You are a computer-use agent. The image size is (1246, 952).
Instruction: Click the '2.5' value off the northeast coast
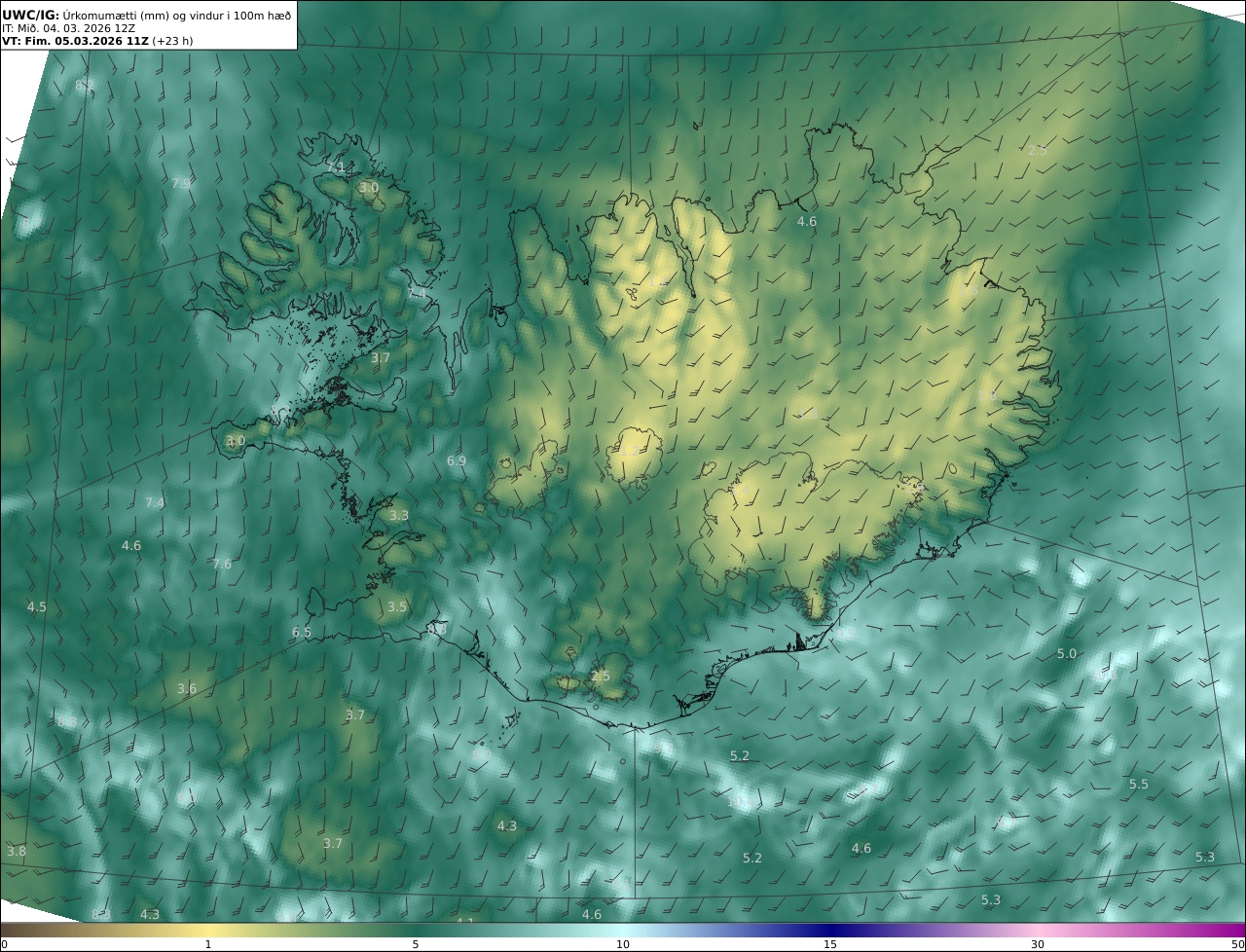click(1038, 150)
